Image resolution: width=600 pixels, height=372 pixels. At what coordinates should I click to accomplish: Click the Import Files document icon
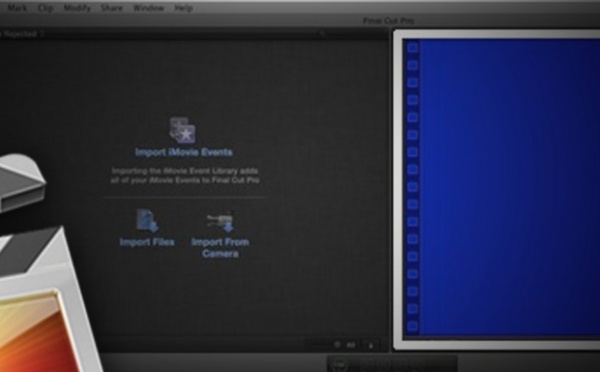[x=147, y=220]
